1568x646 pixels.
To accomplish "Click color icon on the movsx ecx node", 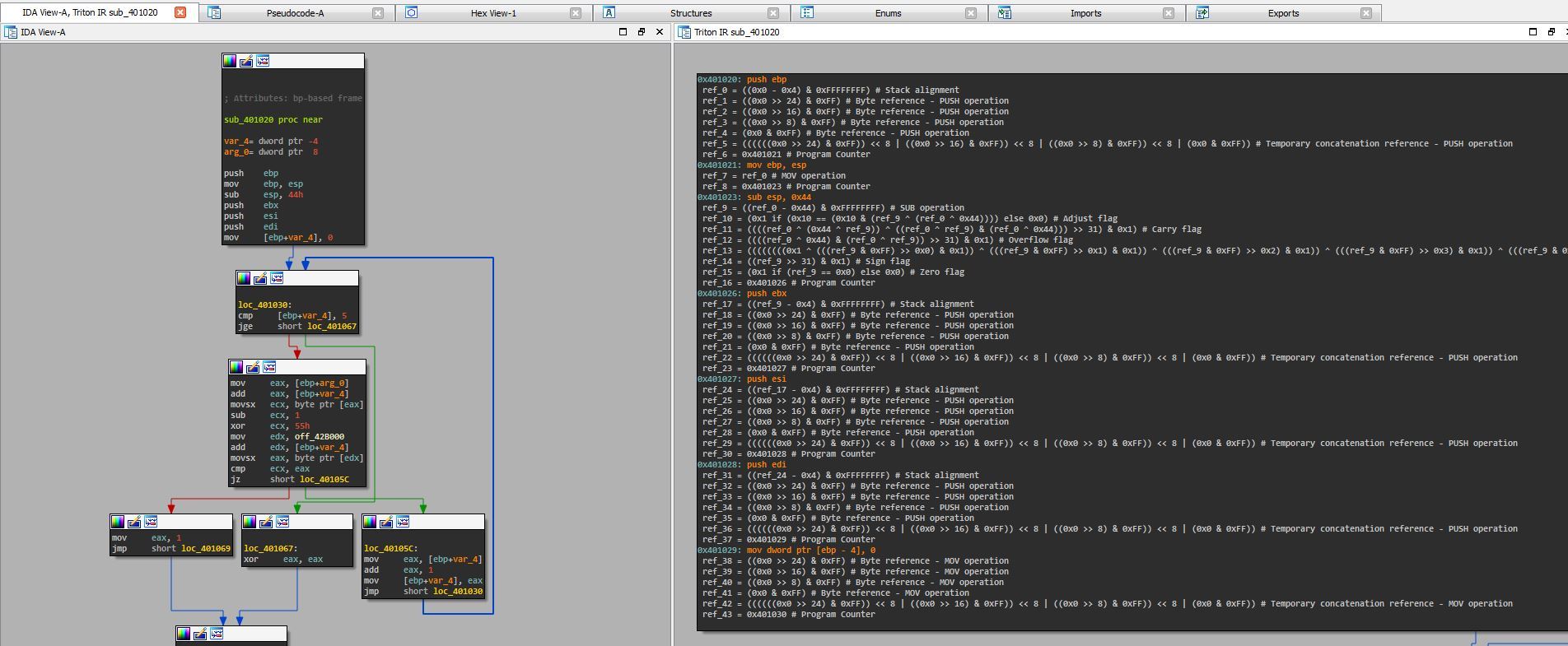I will pos(236,367).
